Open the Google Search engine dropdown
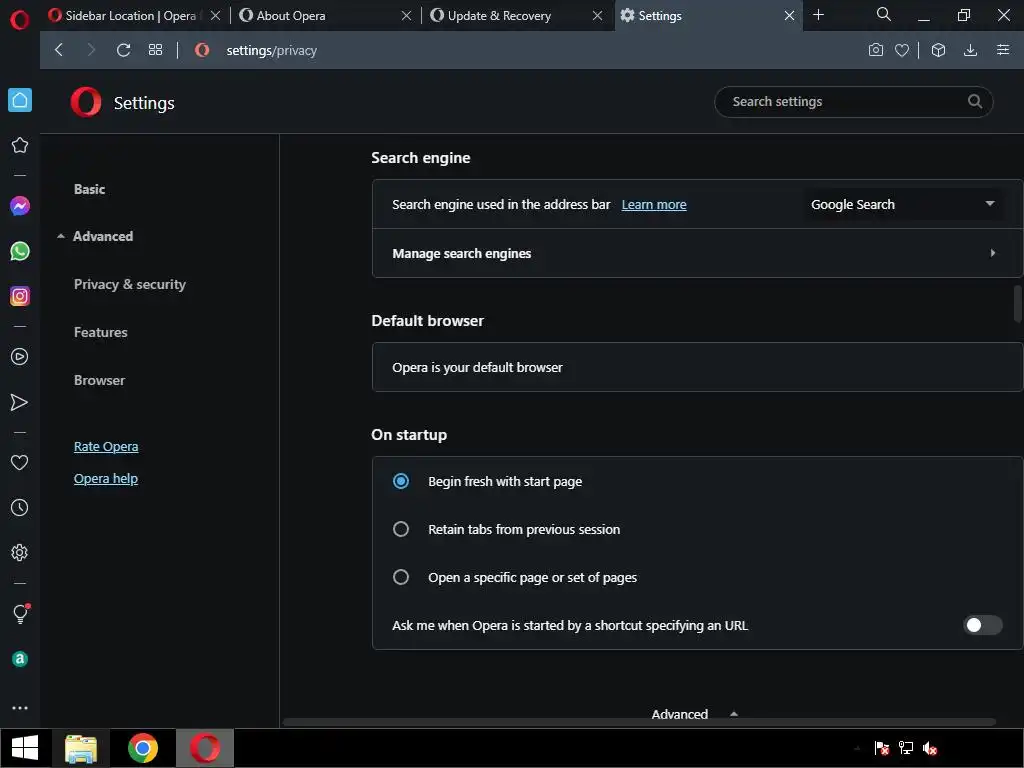 coord(903,204)
